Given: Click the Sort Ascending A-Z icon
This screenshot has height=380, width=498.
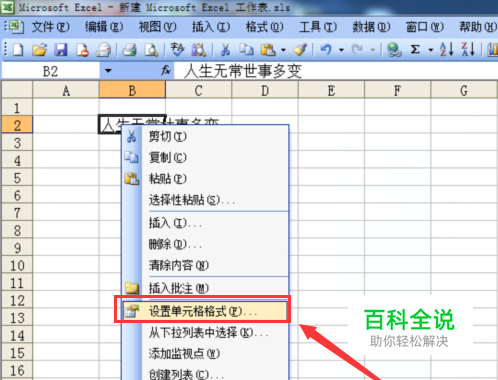Looking at the screenshot, I should tap(447, 50).
